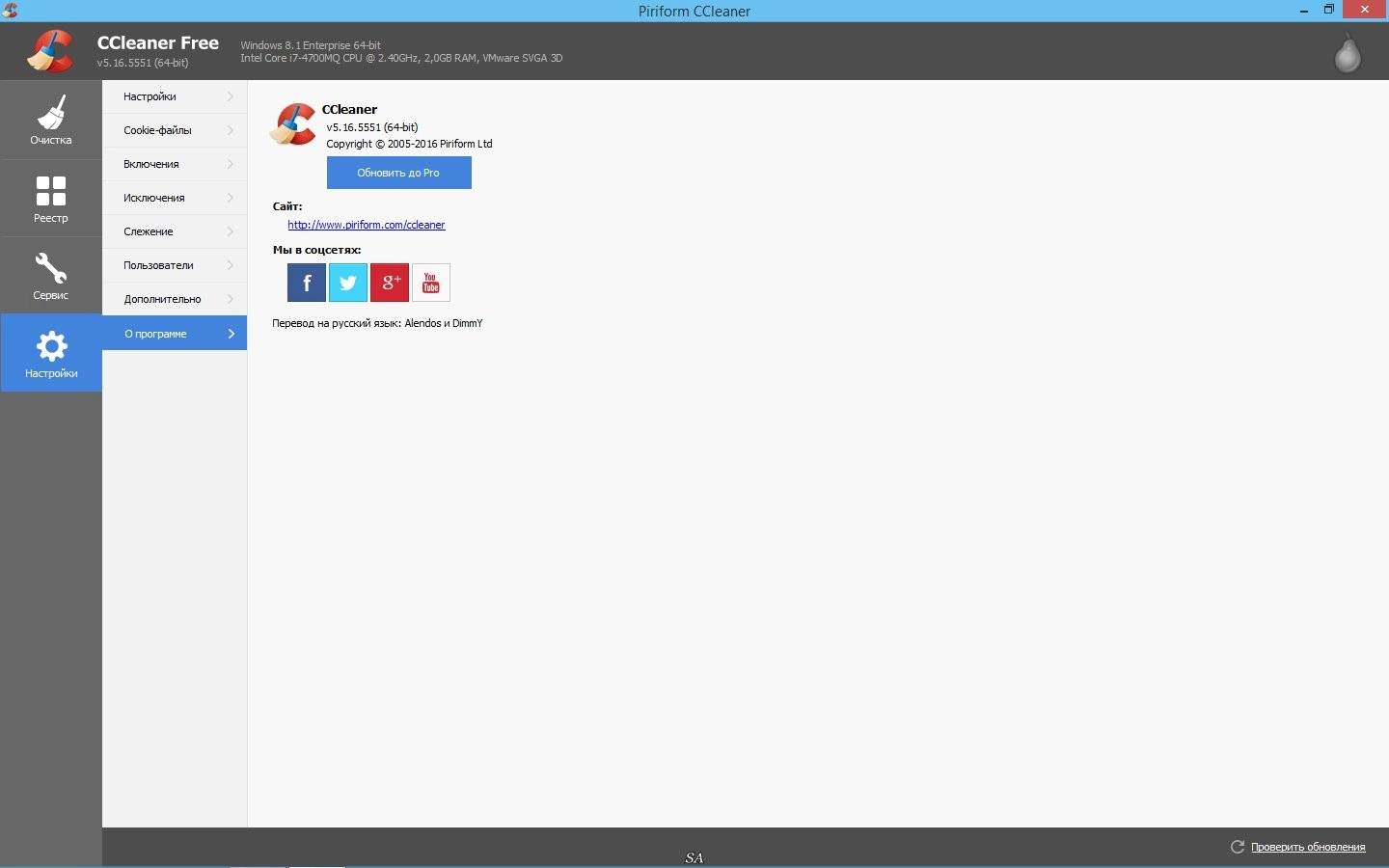This screenshot has width=1389, height=868.
Task: Click the Windows 8.1 Enterprise 64-bit text
Action: (311, 45)
